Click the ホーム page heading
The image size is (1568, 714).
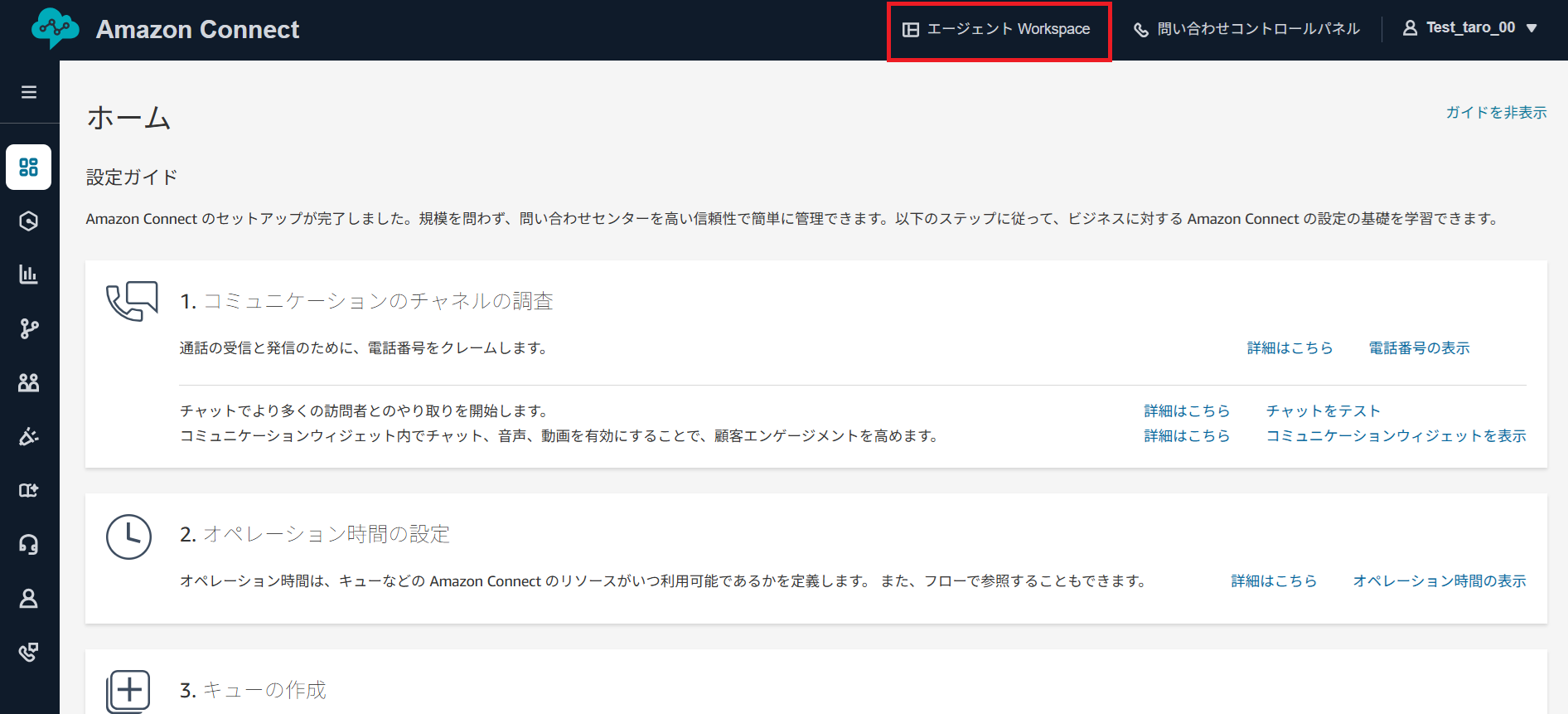pos(128,118)
